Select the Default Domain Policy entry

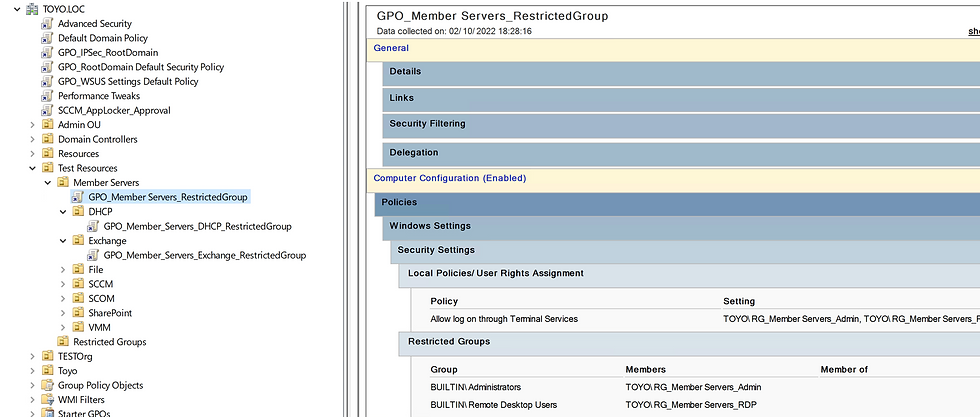tap(103, 38)
